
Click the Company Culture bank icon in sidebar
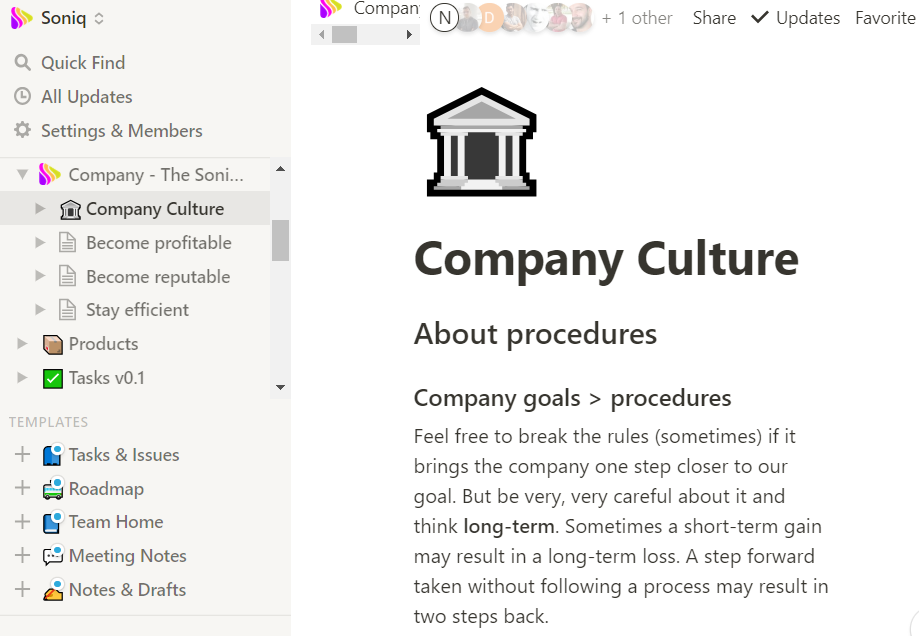click(70, 209)
